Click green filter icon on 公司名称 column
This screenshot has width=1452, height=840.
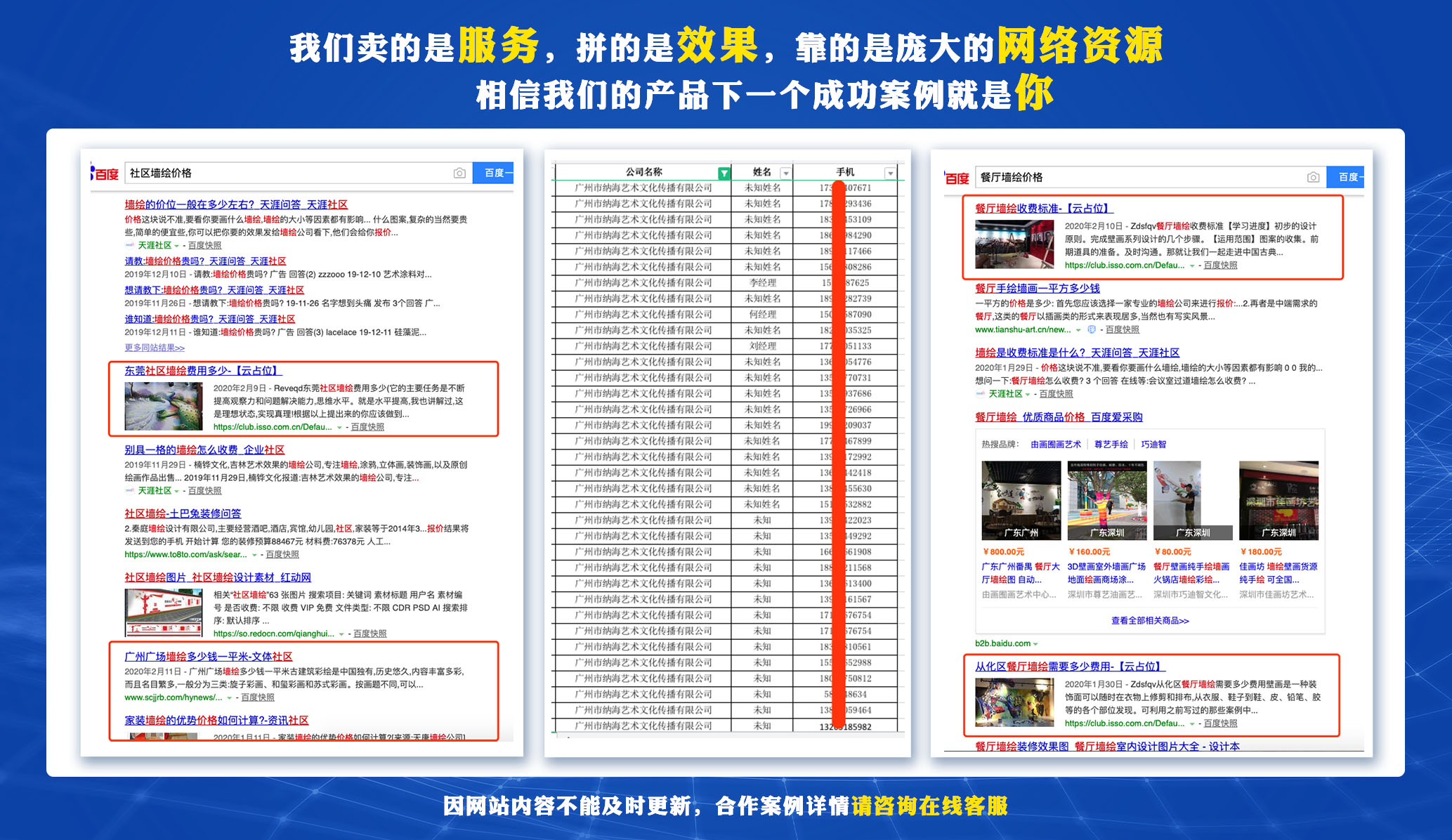click(x=724, y=173)
